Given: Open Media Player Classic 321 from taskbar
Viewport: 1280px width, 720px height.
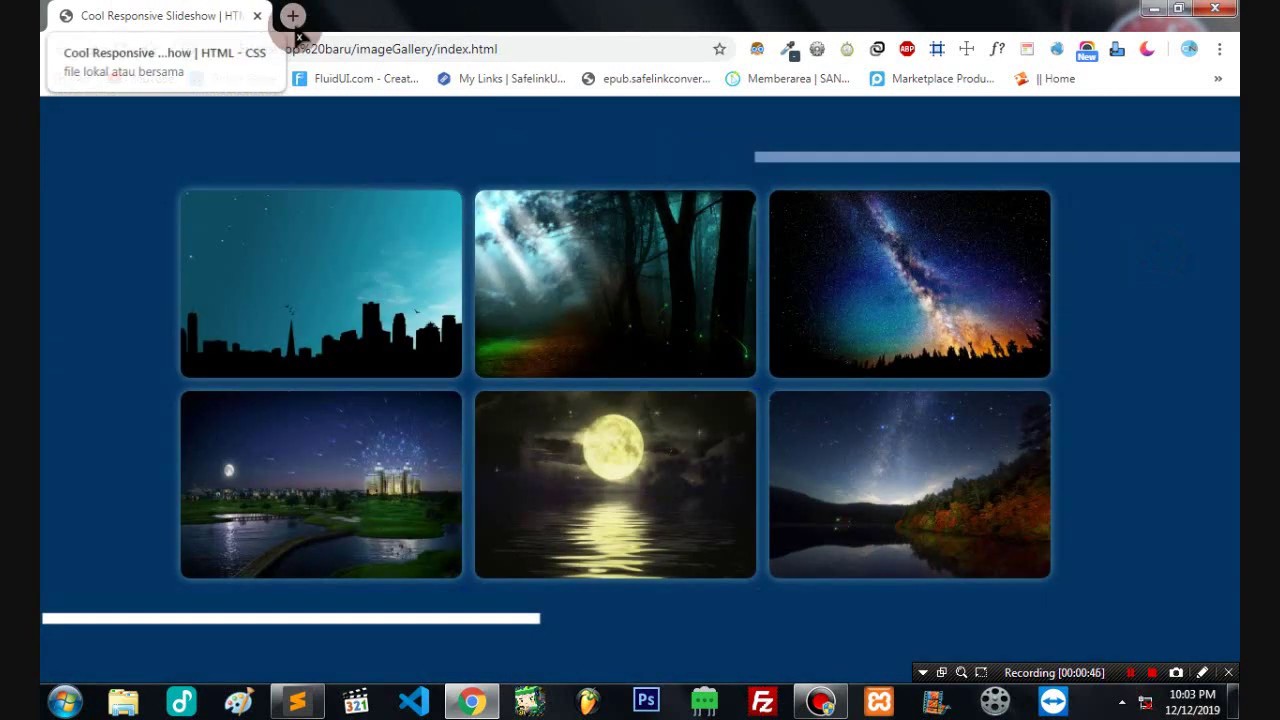Looking at the screenshot, I should [x=355, y=702].
